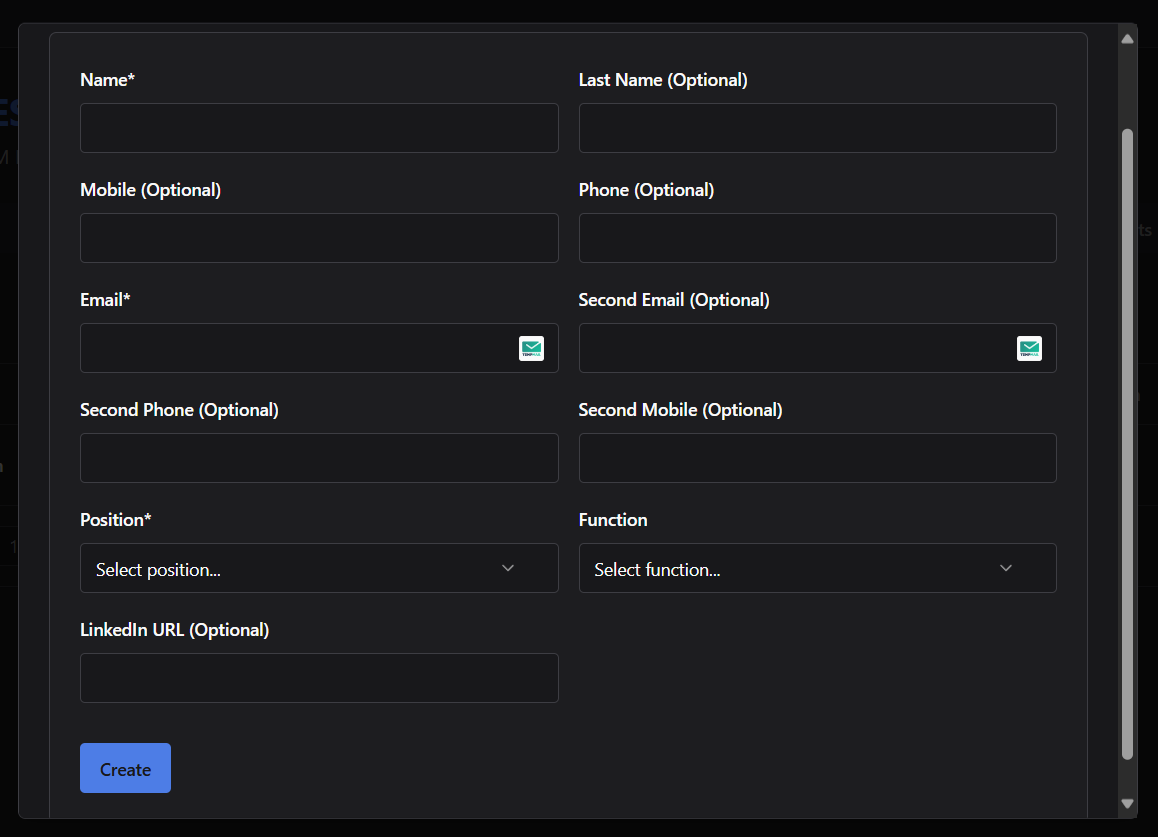
Task: Click the Position field label
Action: (x=115, y=520)
